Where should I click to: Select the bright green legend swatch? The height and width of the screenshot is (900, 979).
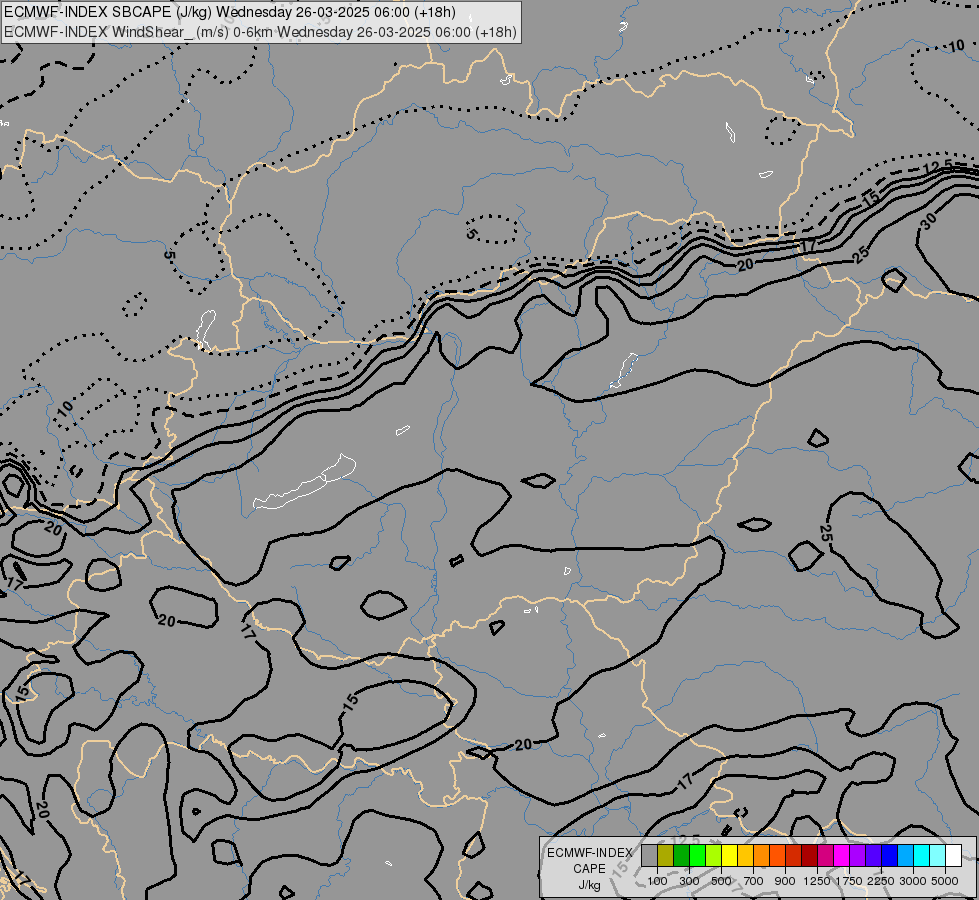(697, 856)
